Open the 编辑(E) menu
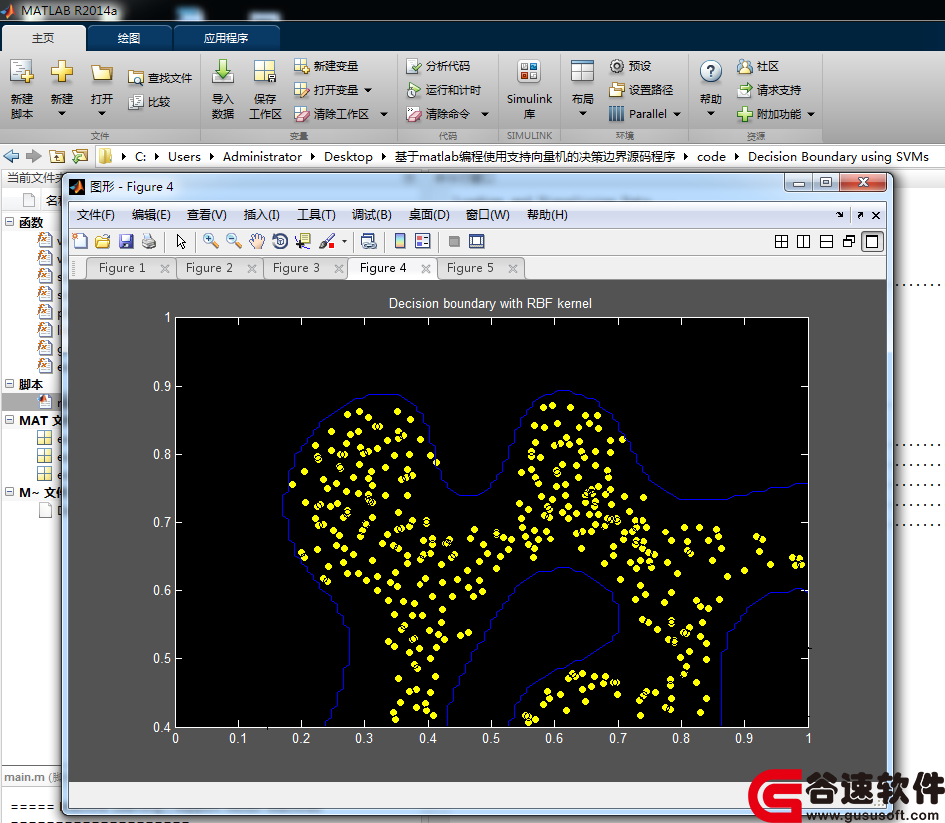The image size is (945, 823). coord(151,215)
